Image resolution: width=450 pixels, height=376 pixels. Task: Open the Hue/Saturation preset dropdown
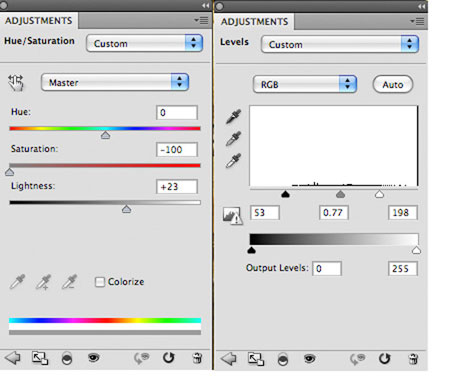pos(144,43)
